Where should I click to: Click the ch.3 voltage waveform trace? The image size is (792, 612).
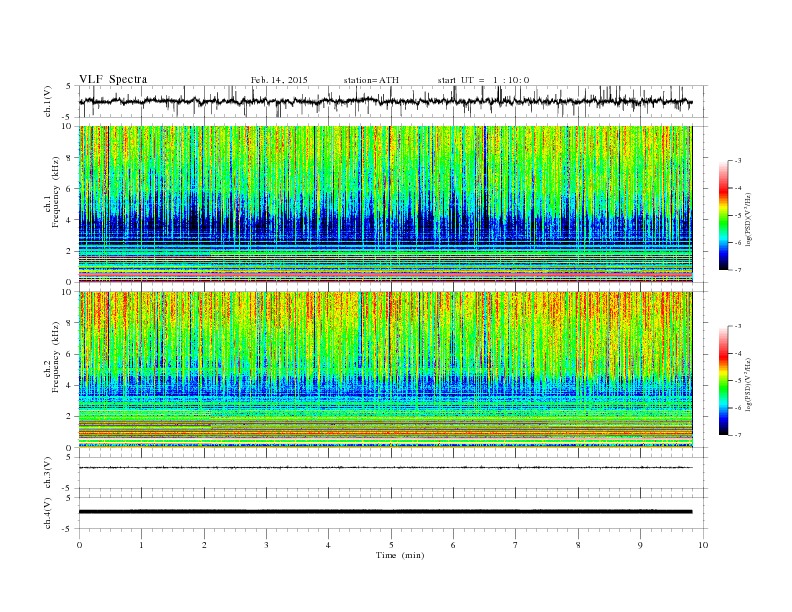point(386,468)
